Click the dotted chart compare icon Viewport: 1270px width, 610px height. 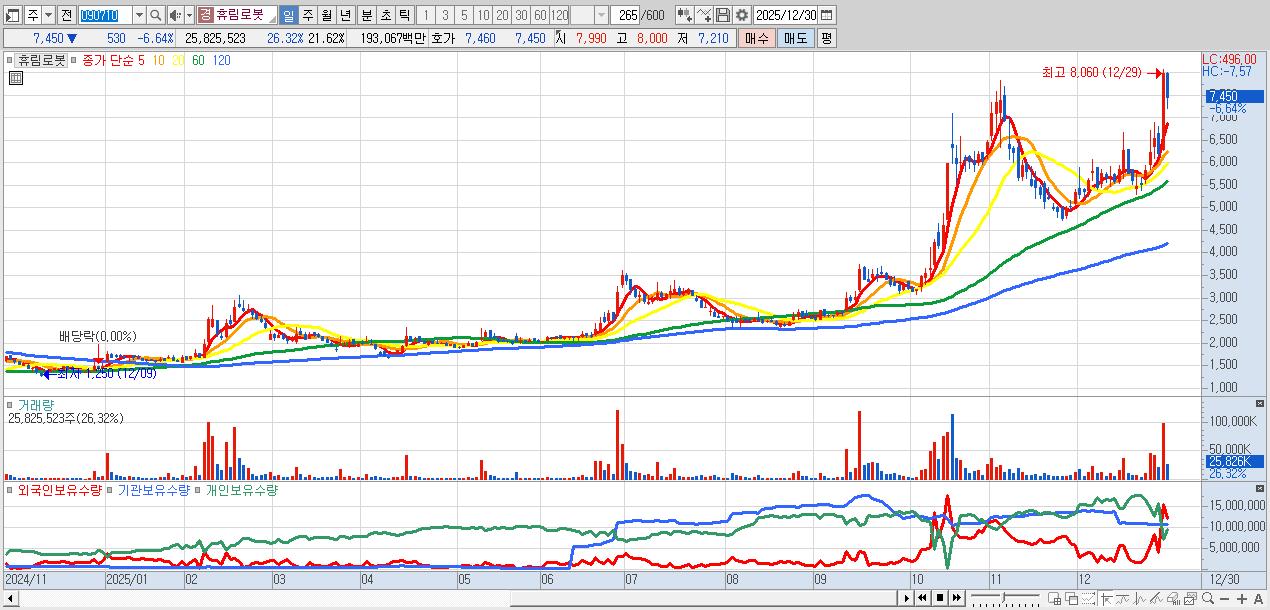click(x=1088, y=599)
